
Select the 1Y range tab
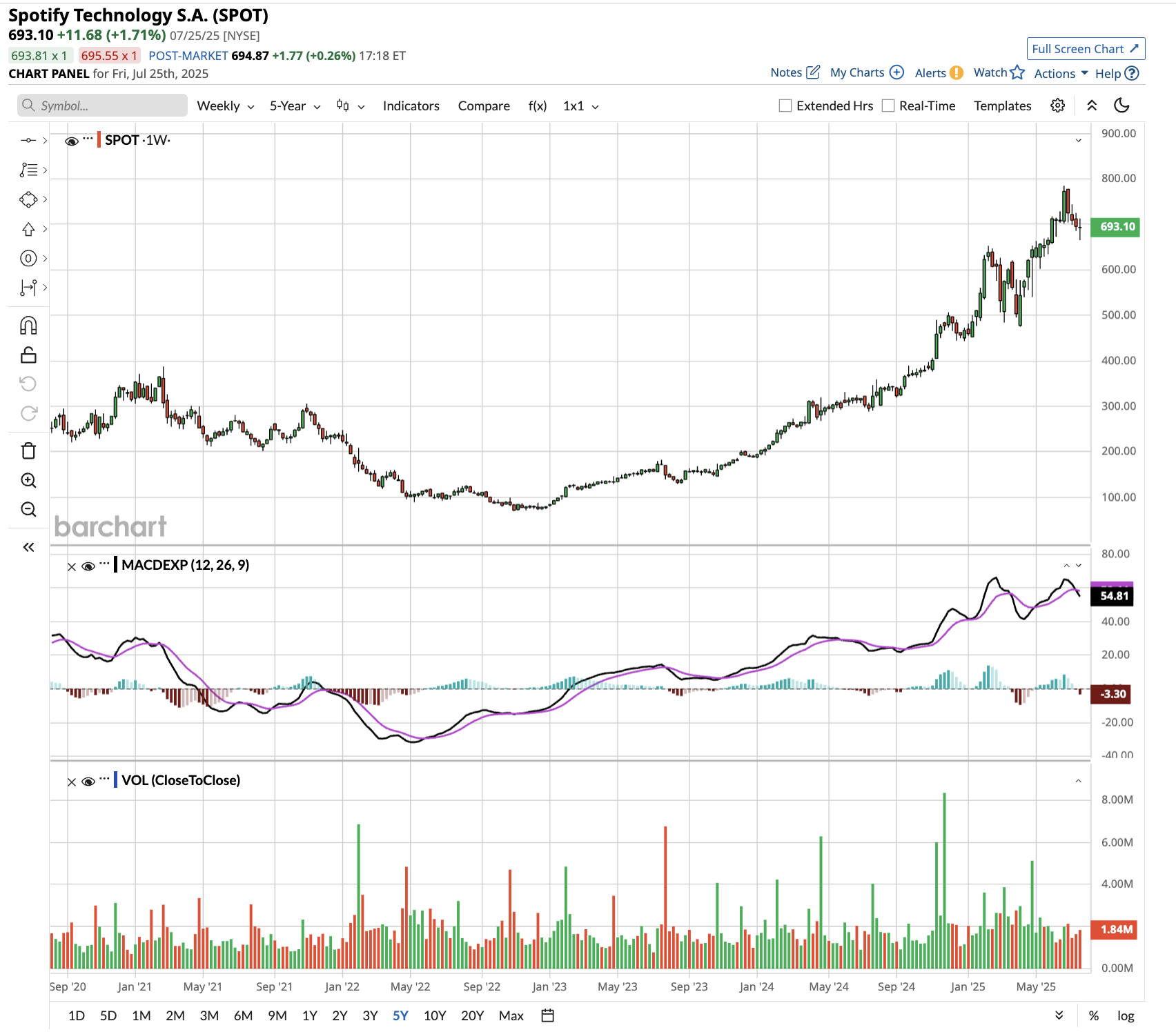[310, 1015]
